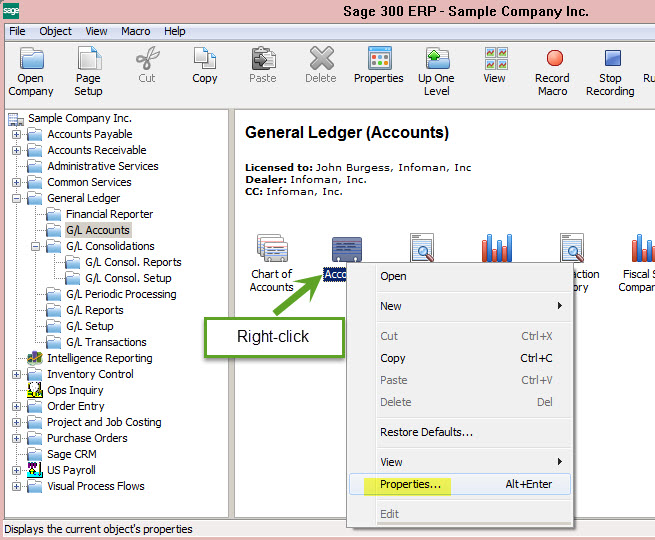The height and width of the screenshot is (540, 655).
Task: Click the US Payroll tree icon
Action: point(35,470)
